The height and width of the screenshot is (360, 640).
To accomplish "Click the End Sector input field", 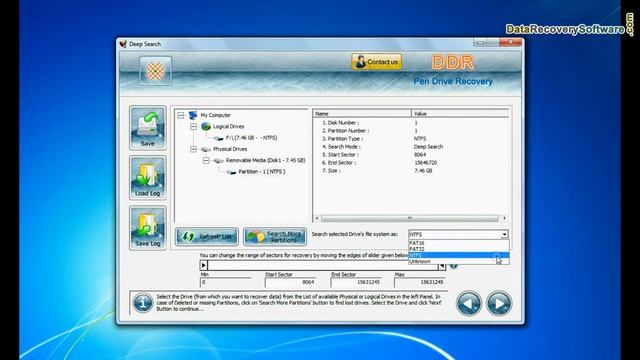I will coord(356,282).
